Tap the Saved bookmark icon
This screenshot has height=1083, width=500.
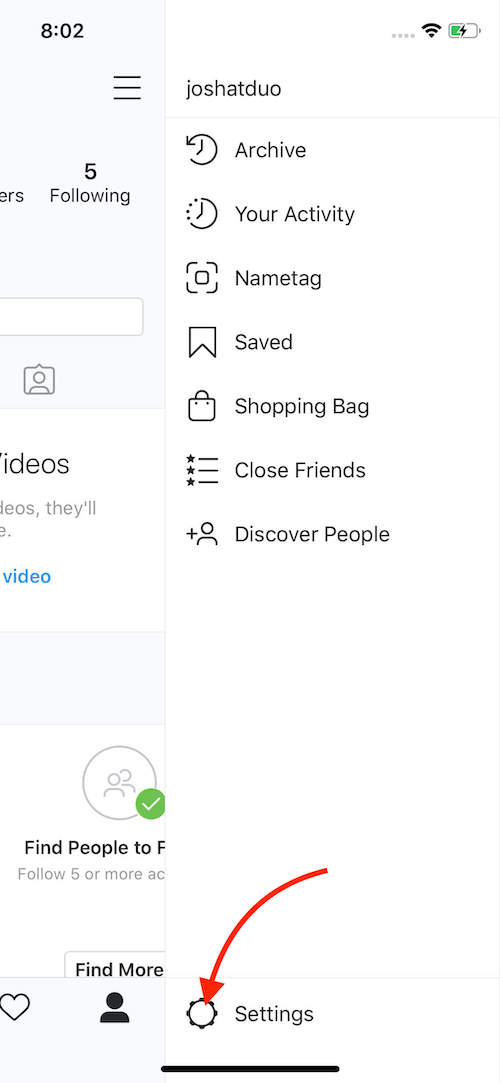(202, 343)
